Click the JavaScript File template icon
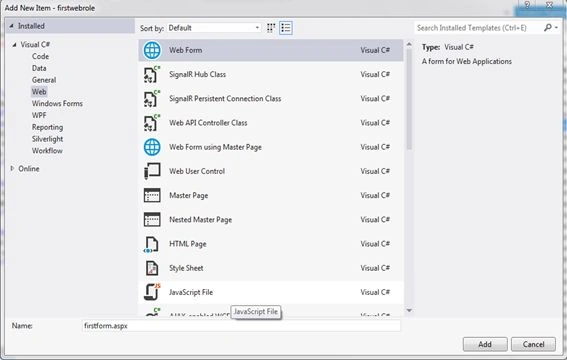The image size is (567, 360). pos(152,292)
